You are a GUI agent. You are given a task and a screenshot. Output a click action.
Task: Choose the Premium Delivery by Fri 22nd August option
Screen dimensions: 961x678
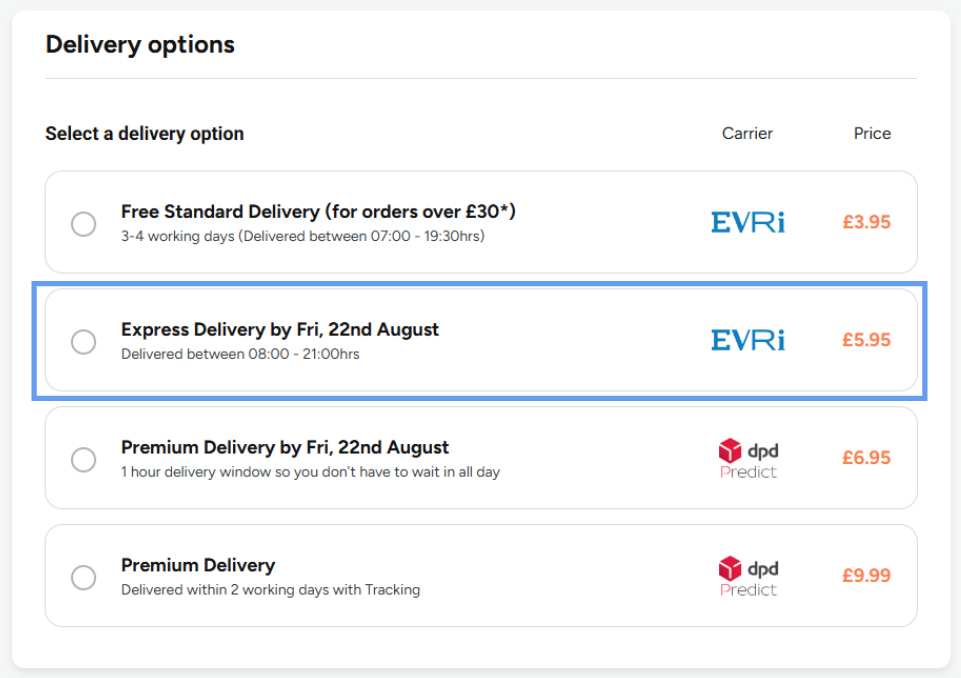click(x=83, y=459)
